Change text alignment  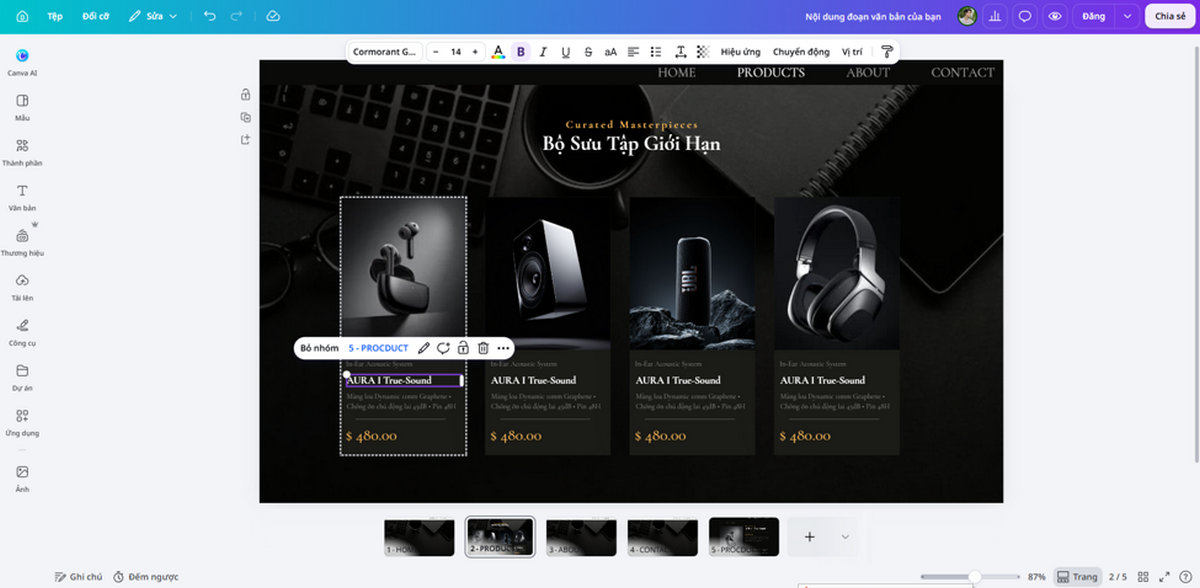[633, 52]
